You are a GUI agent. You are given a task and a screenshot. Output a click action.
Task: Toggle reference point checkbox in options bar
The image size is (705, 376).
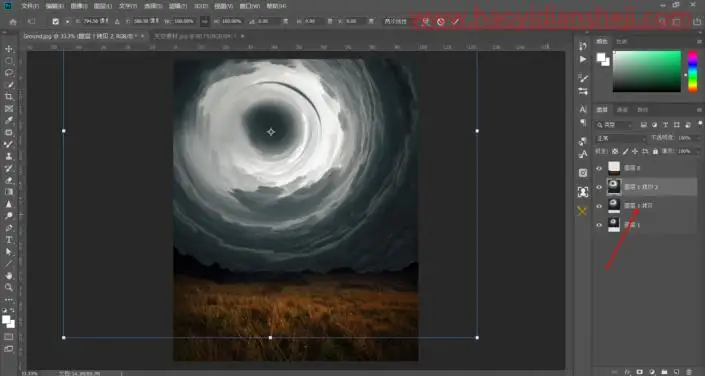(55, 21)
